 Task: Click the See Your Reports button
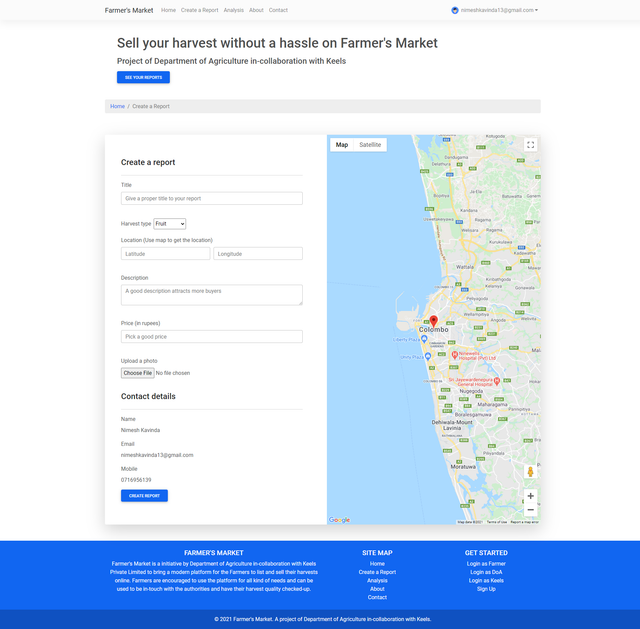click(x=143, y=77)
